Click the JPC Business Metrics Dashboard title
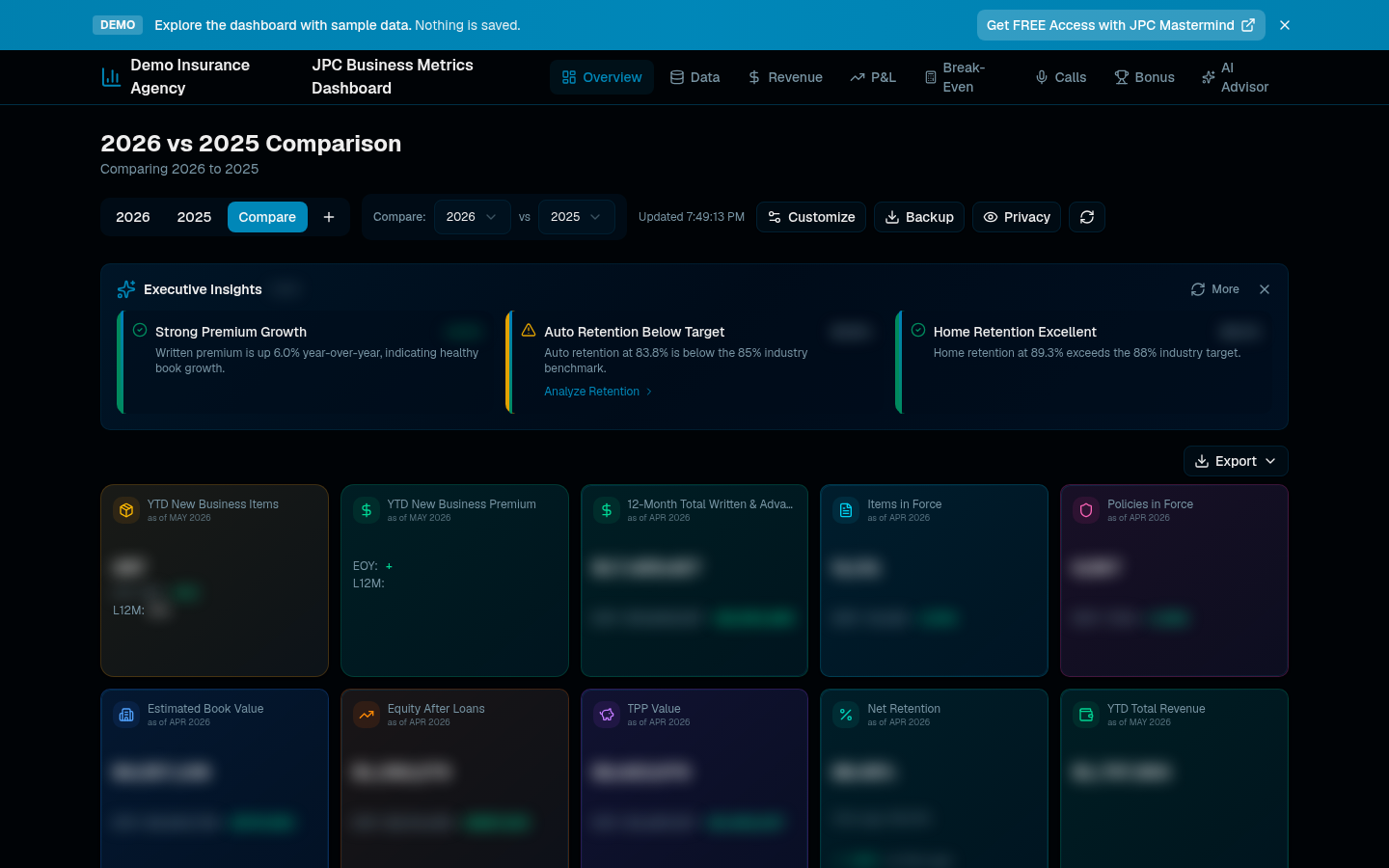The height and width of the screenshot is (868, 1389). tap(393, 76)
